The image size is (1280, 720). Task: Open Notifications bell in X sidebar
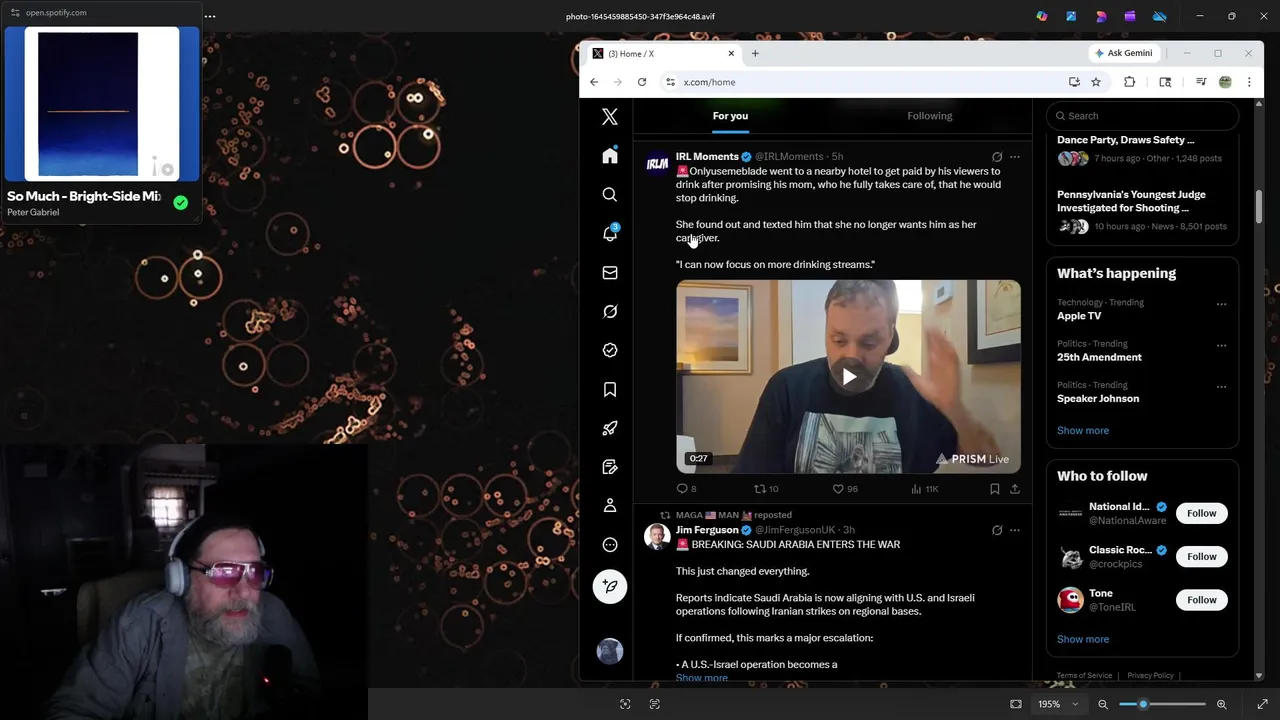click(610, 233)
